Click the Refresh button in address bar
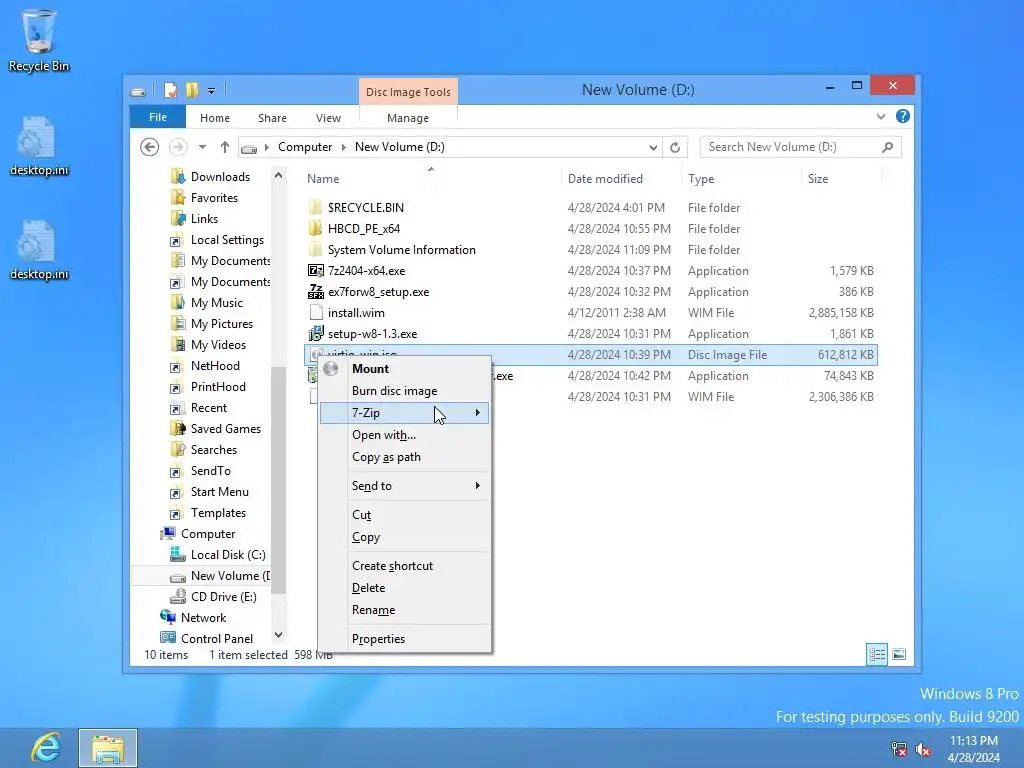Viewport: 1024px width, 768px height. [x=675, y=148]
